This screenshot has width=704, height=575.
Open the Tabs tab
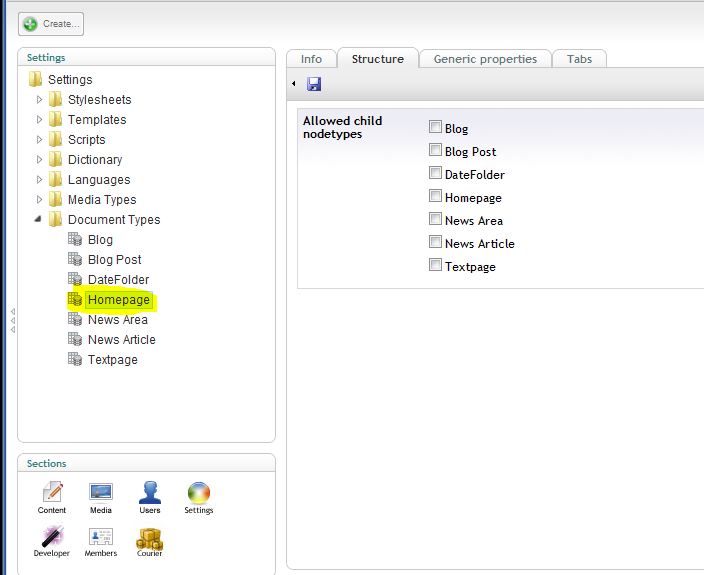(x=579, y=59)
